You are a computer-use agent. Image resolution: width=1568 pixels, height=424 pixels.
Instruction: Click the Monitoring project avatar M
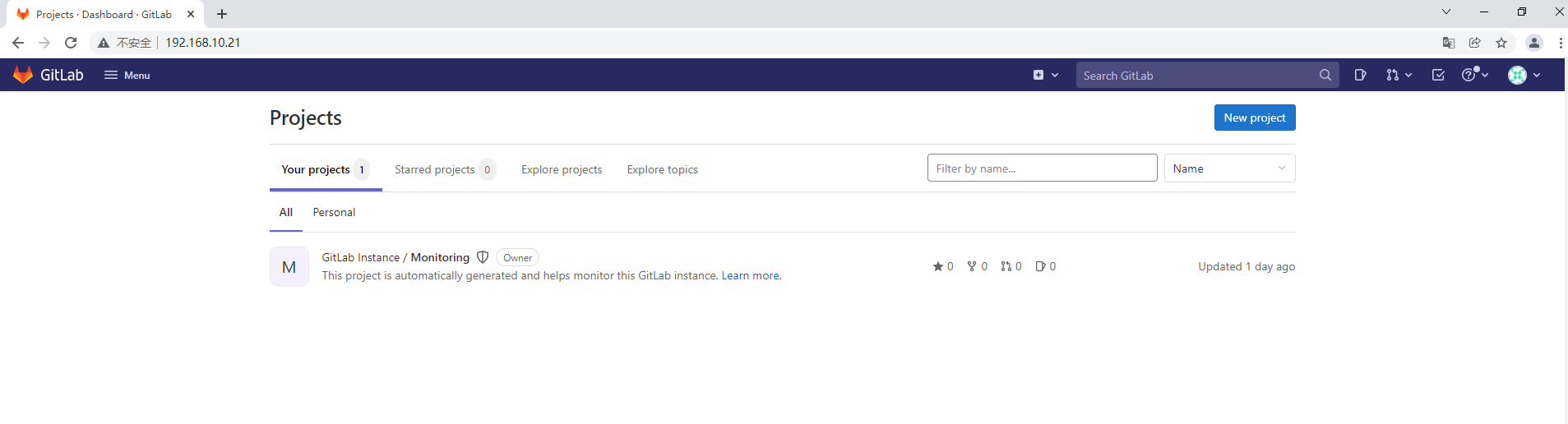(289, 266)
